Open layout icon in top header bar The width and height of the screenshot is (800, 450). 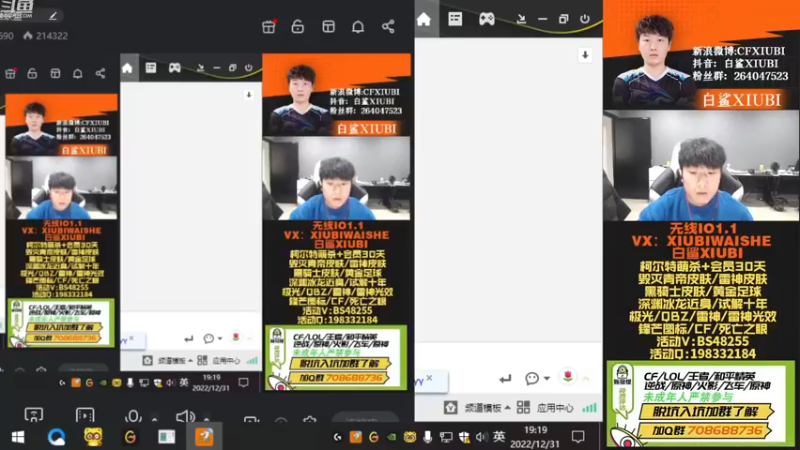[328, 27]
